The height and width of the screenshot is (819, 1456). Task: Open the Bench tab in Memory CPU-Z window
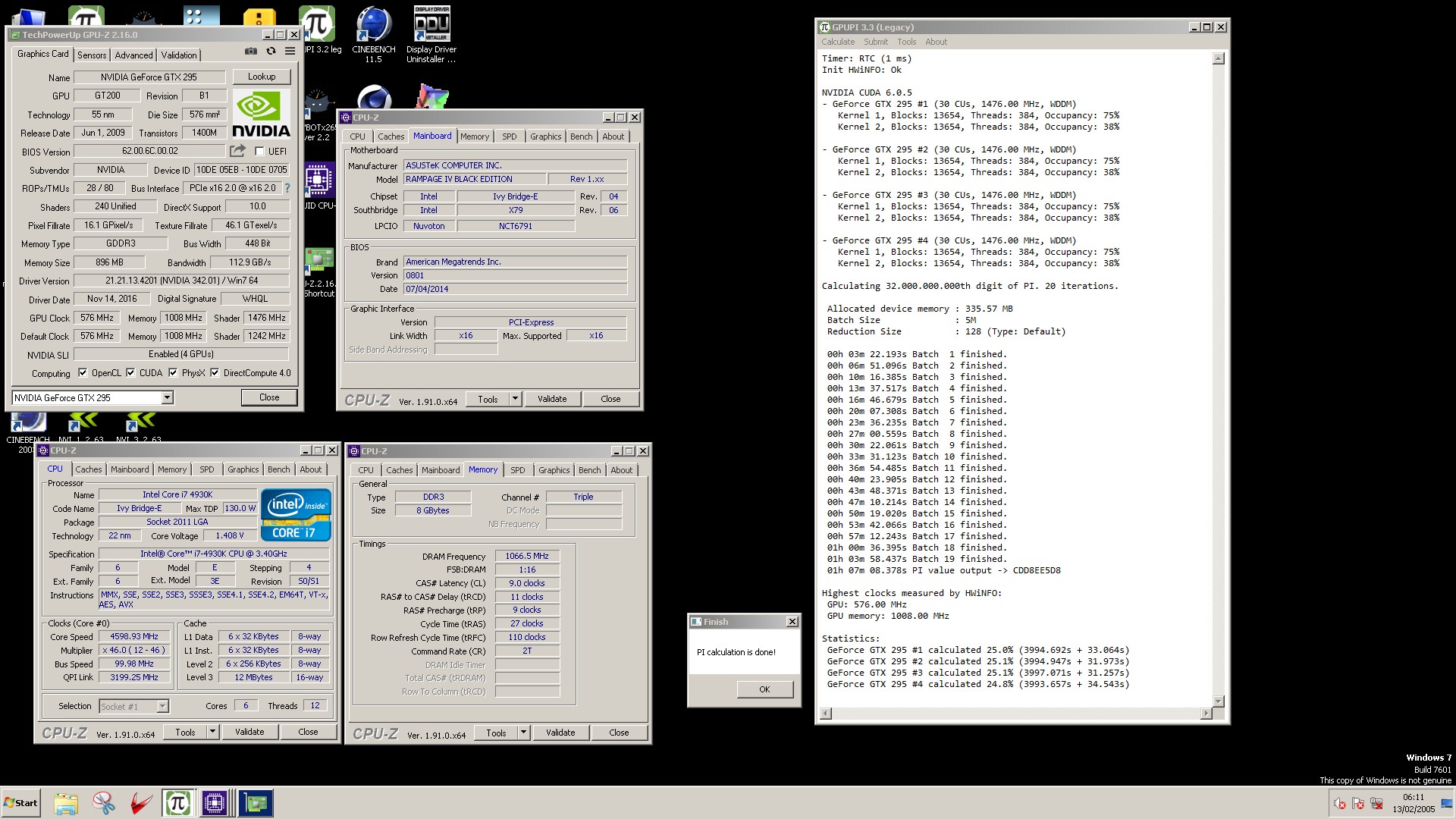tap(589, 470)
